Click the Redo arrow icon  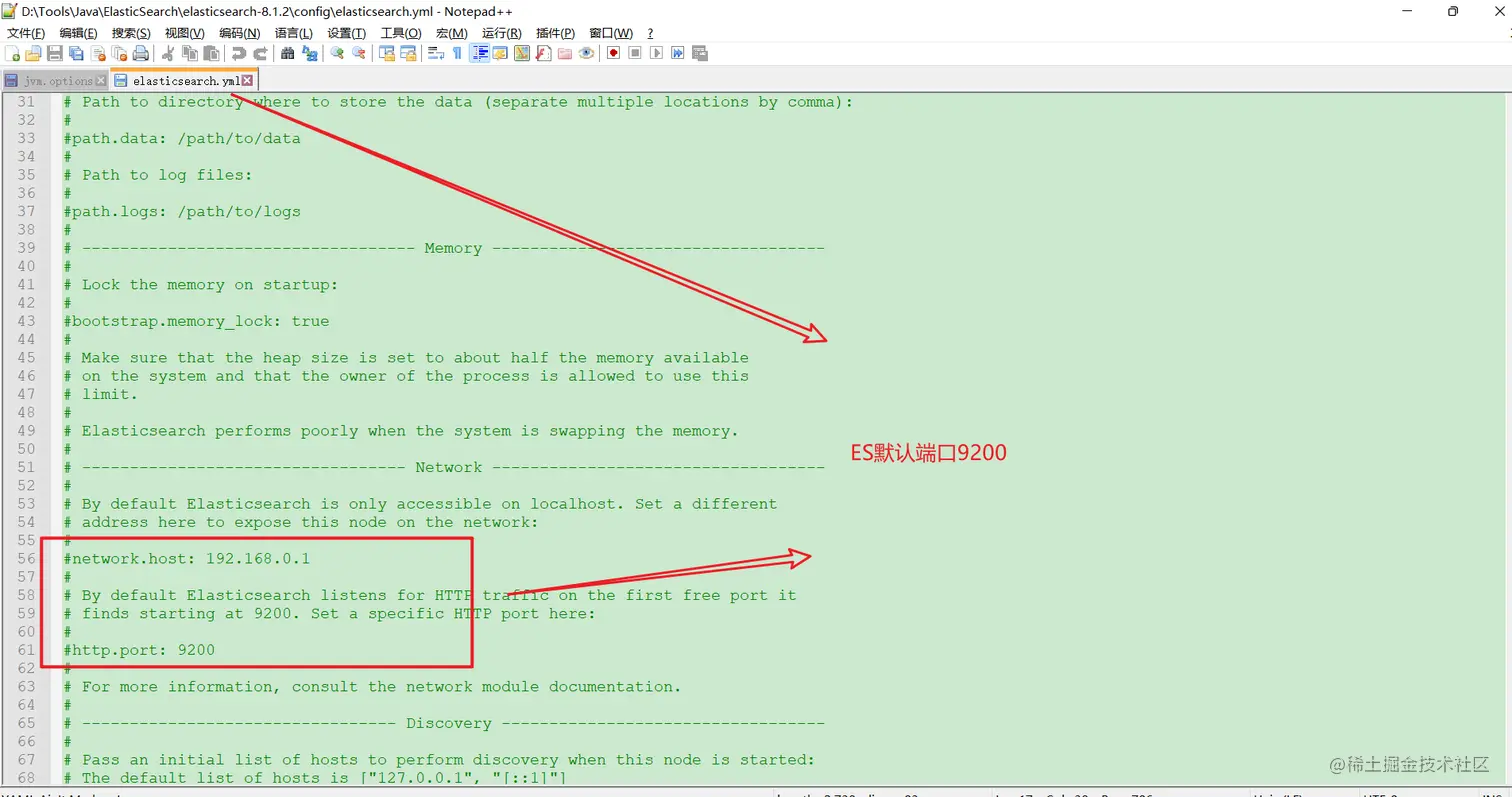point(260,53)
